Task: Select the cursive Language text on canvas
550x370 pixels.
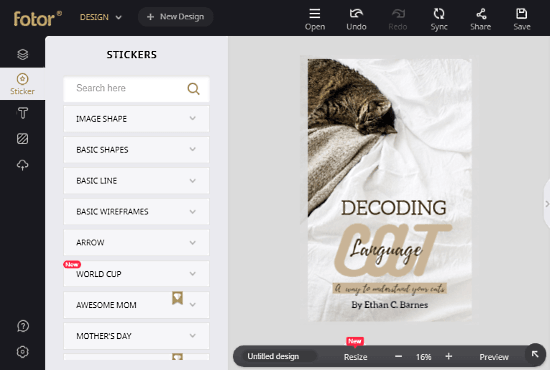Action: click(x=386, y=250)
